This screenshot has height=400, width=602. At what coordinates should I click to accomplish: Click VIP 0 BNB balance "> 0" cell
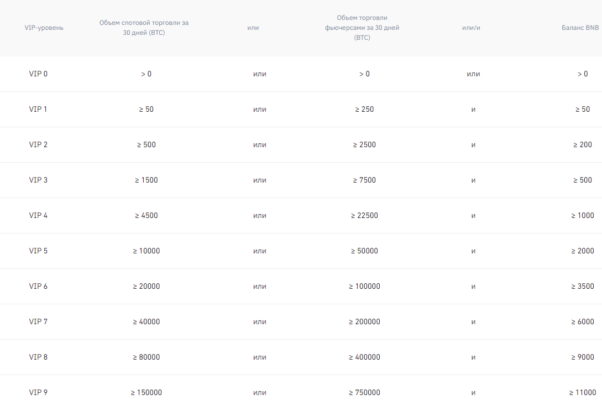[x=582, y=74]
